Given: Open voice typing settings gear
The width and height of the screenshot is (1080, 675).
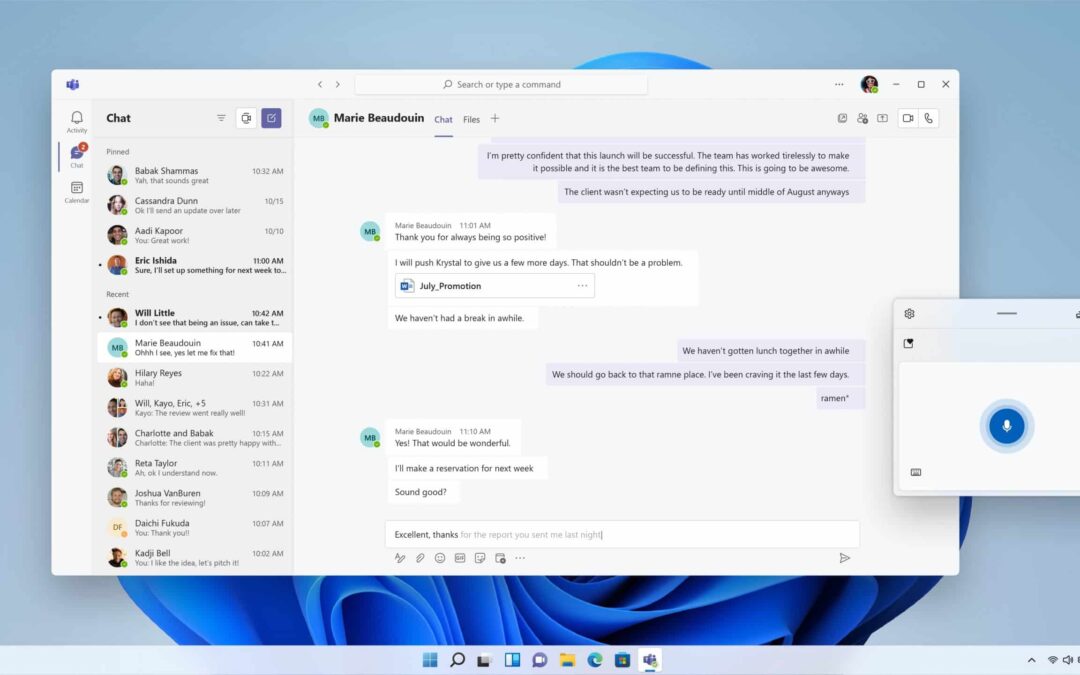Looking at the screenshot, I should pos(909,313).
